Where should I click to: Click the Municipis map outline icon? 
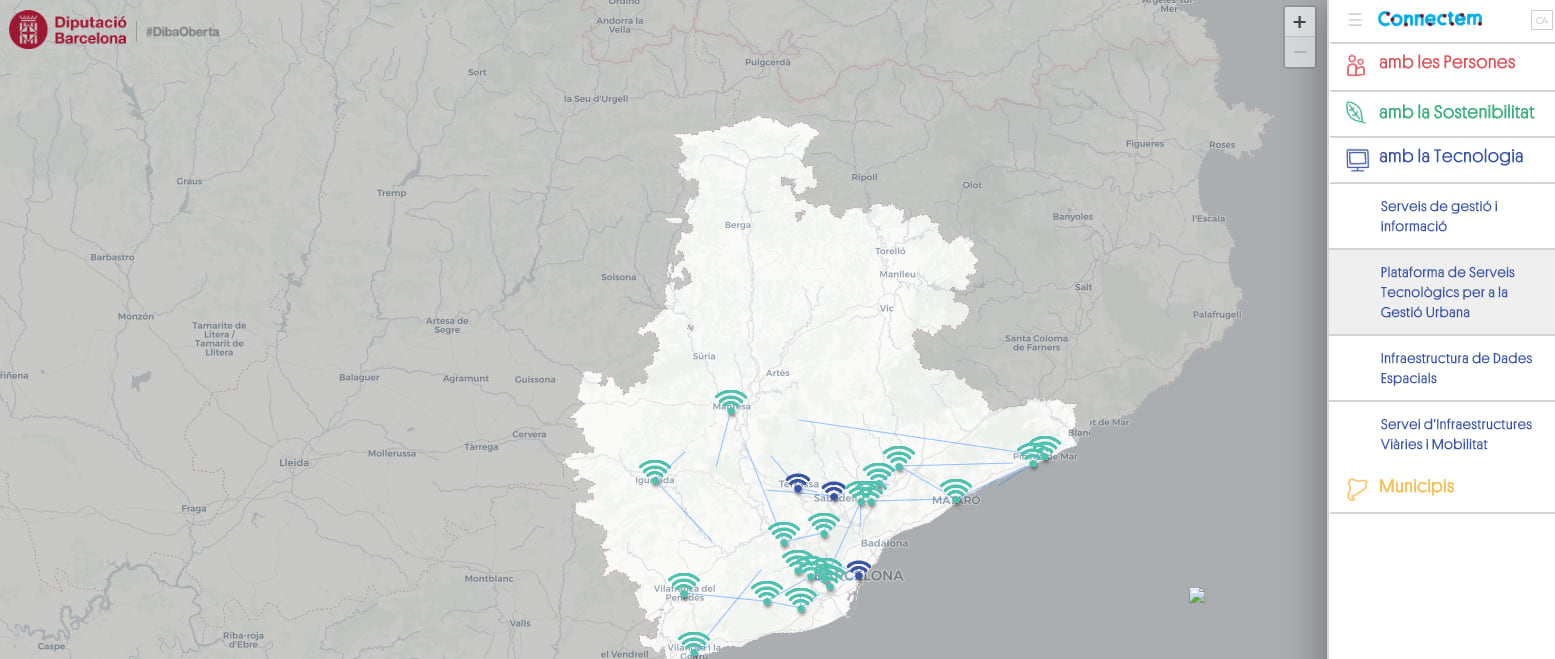pyautogui.click(x=1357, y=489)
